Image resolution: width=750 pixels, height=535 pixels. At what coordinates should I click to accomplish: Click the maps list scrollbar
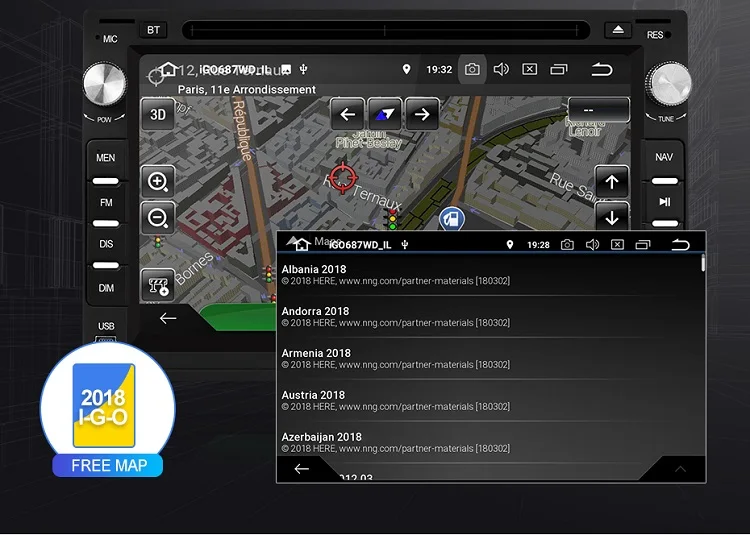(703, 263)
